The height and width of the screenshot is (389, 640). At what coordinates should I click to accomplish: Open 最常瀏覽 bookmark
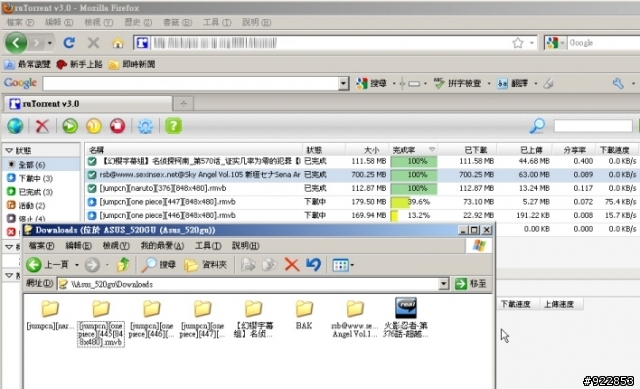tap(27, 64)
